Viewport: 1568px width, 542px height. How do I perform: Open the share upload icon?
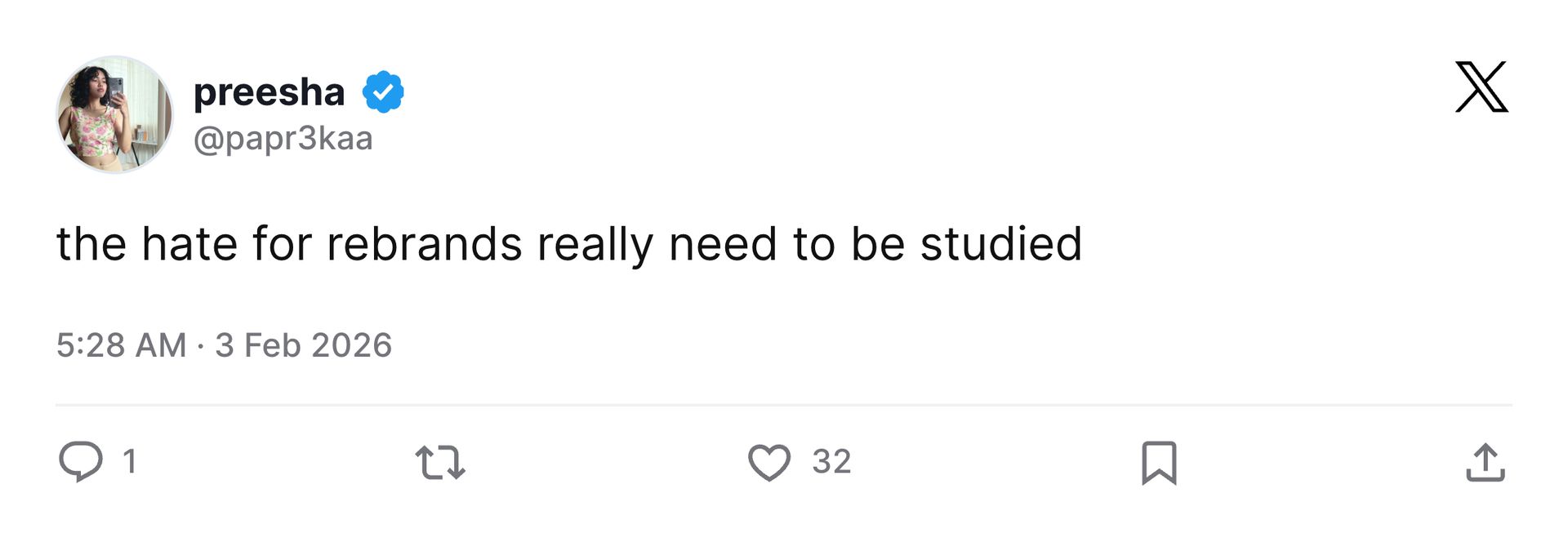click(1485, 462)
